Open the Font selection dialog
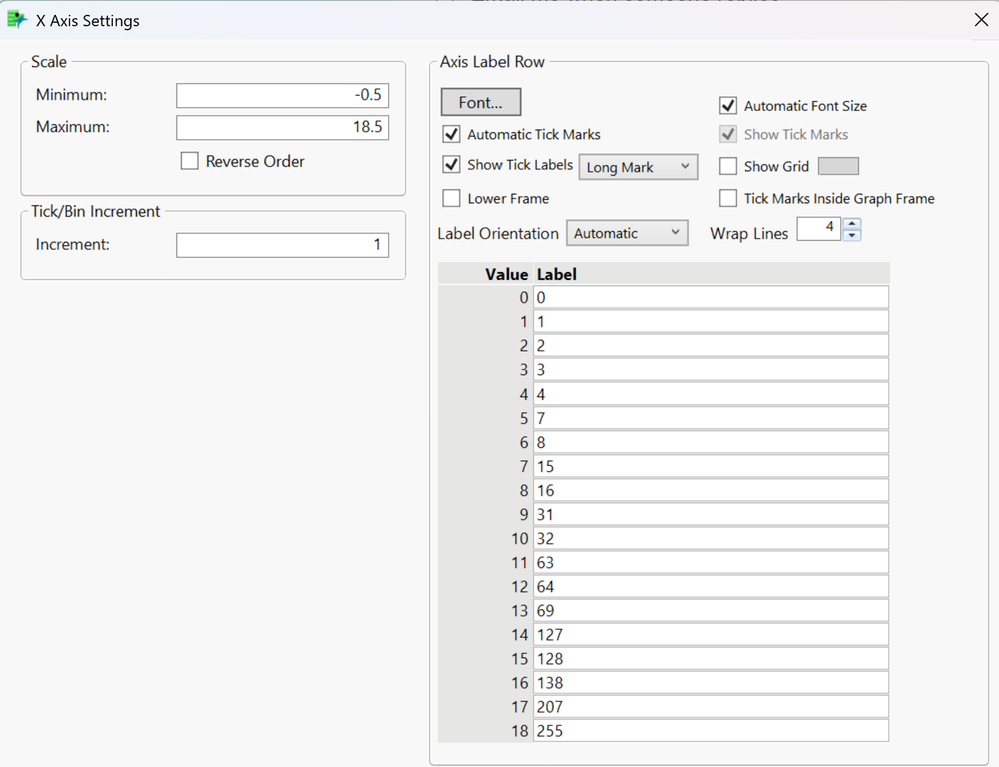Screen dimensions: 999x767 [x=480, y=101]
